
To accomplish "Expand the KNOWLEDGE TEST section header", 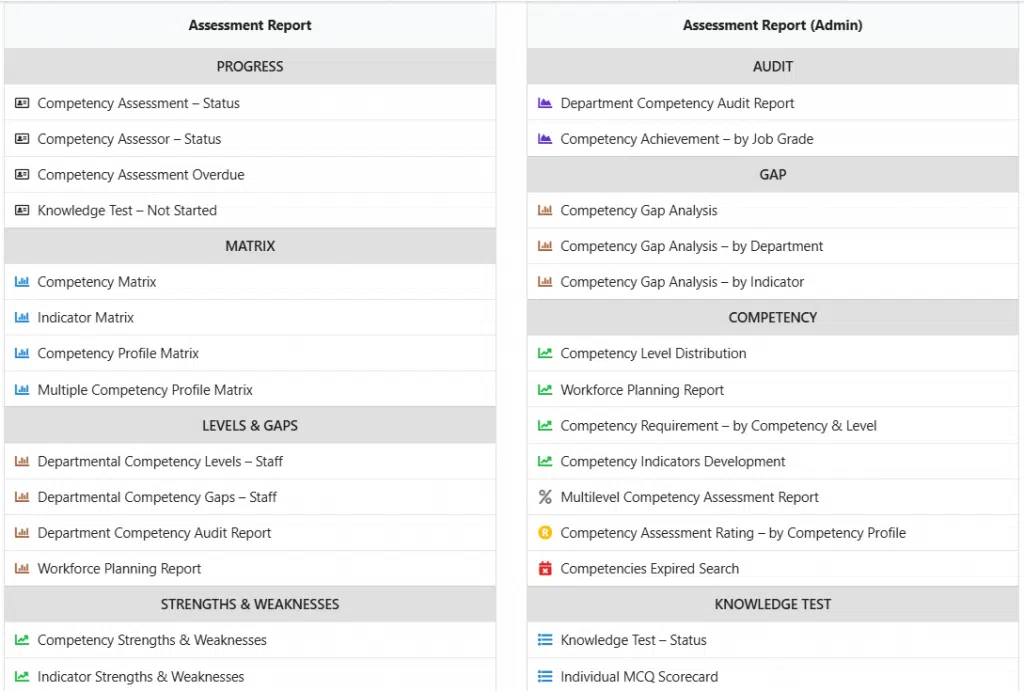I will click(772, 604).
